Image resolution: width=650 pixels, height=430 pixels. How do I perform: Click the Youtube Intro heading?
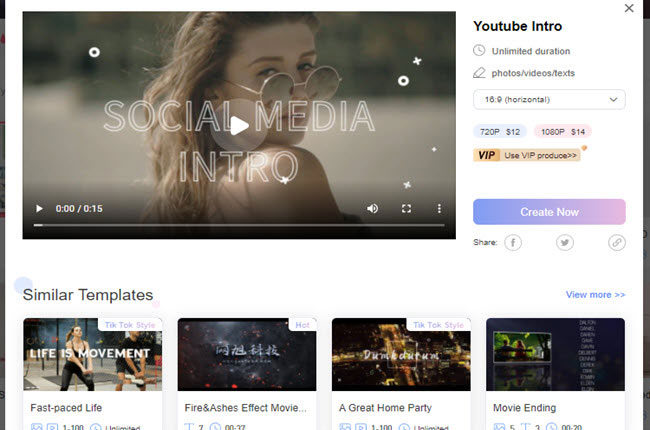point(517,26)
